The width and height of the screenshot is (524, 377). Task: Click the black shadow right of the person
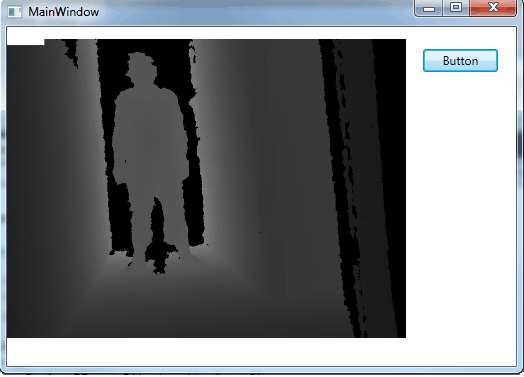pyautogui.click(x=194, y=207)
